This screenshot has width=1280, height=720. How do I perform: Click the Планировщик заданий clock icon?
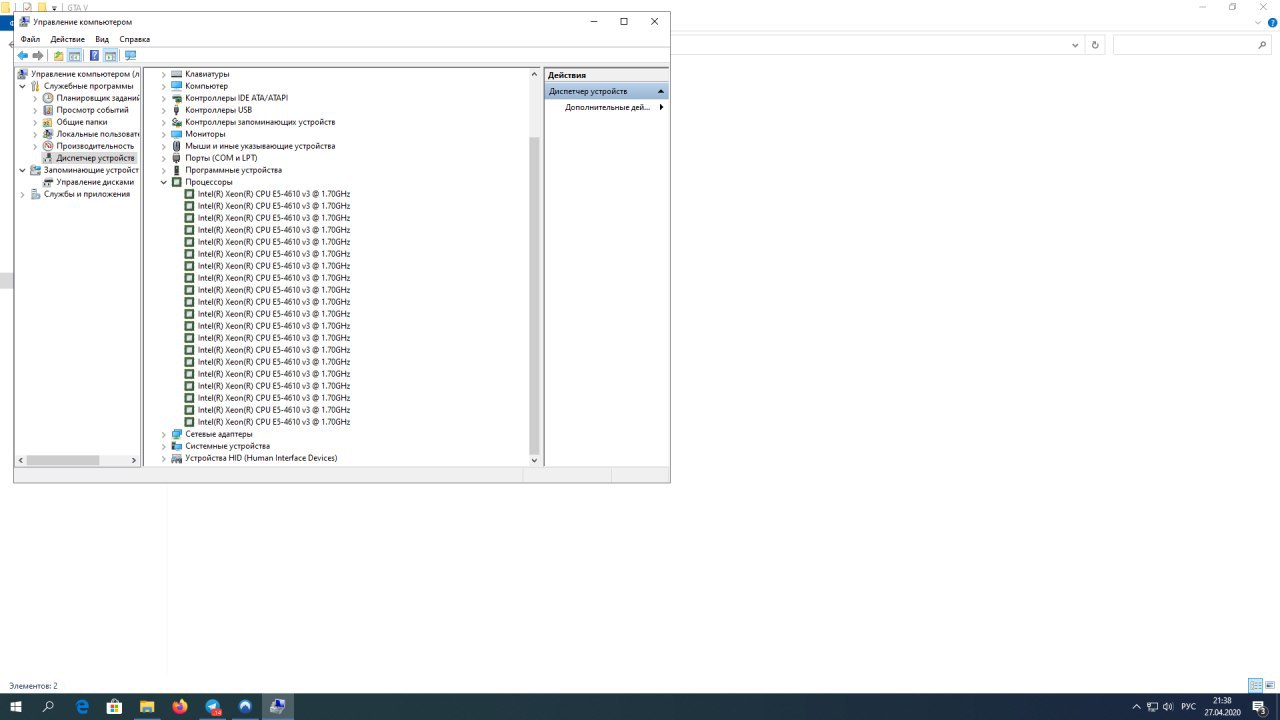48,98
